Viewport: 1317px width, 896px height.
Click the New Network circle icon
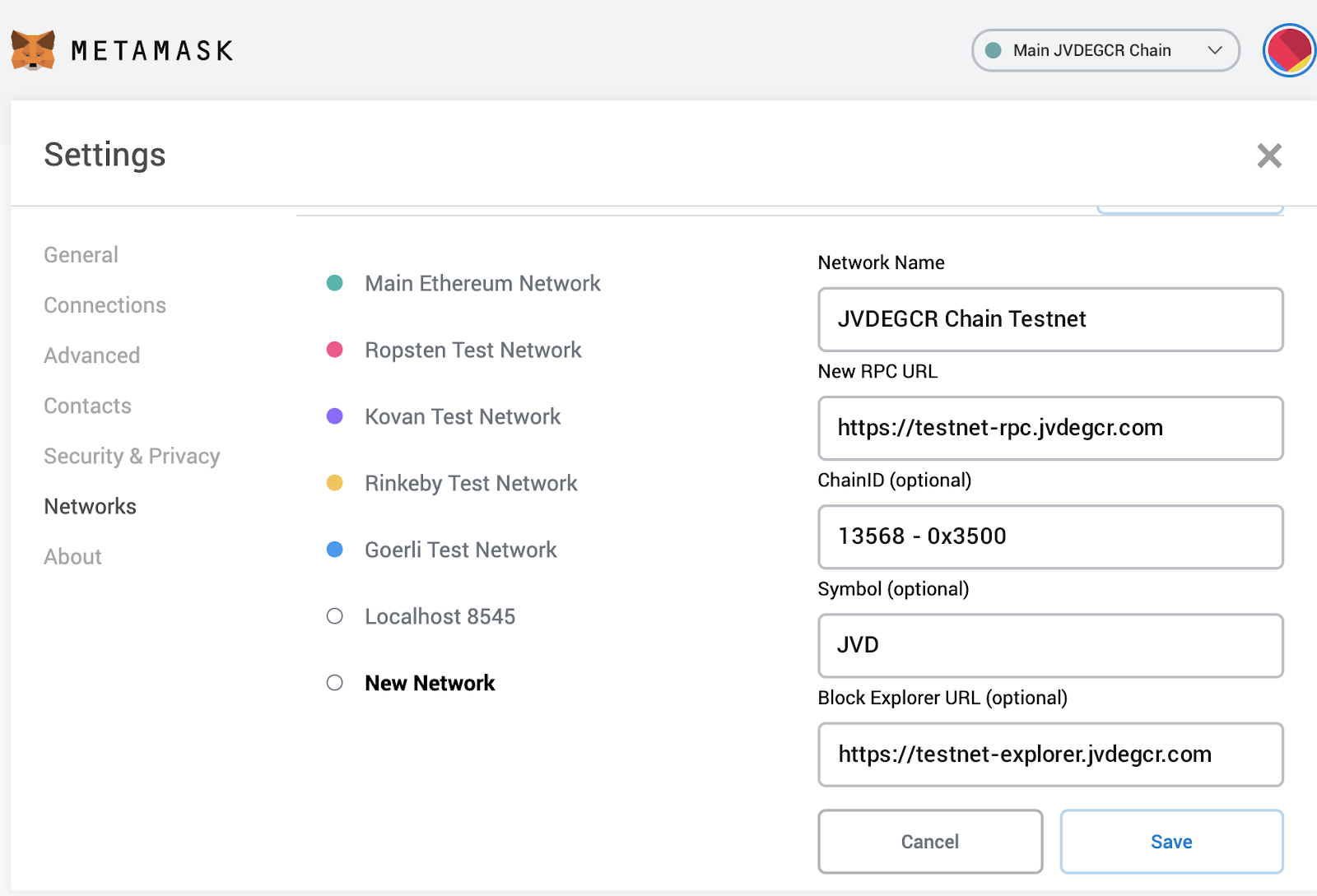[x=334, y=683]
